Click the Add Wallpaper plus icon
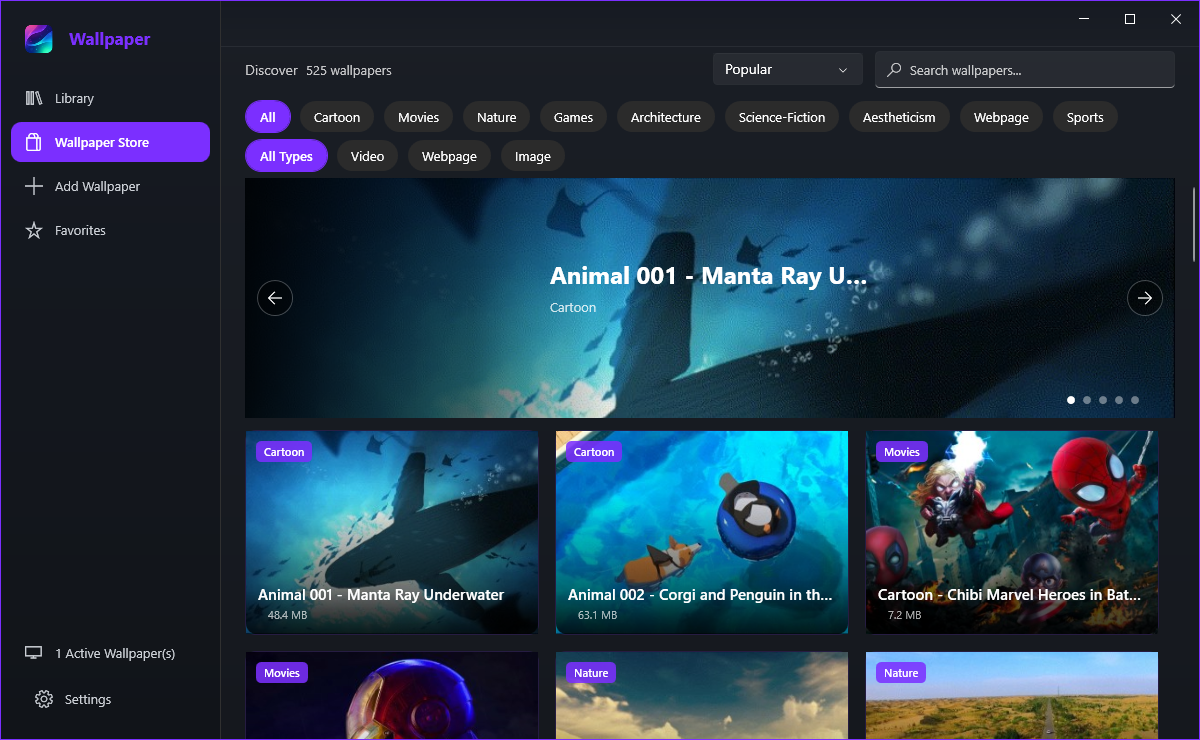The image size is (1200, 740). pos(34,186)
